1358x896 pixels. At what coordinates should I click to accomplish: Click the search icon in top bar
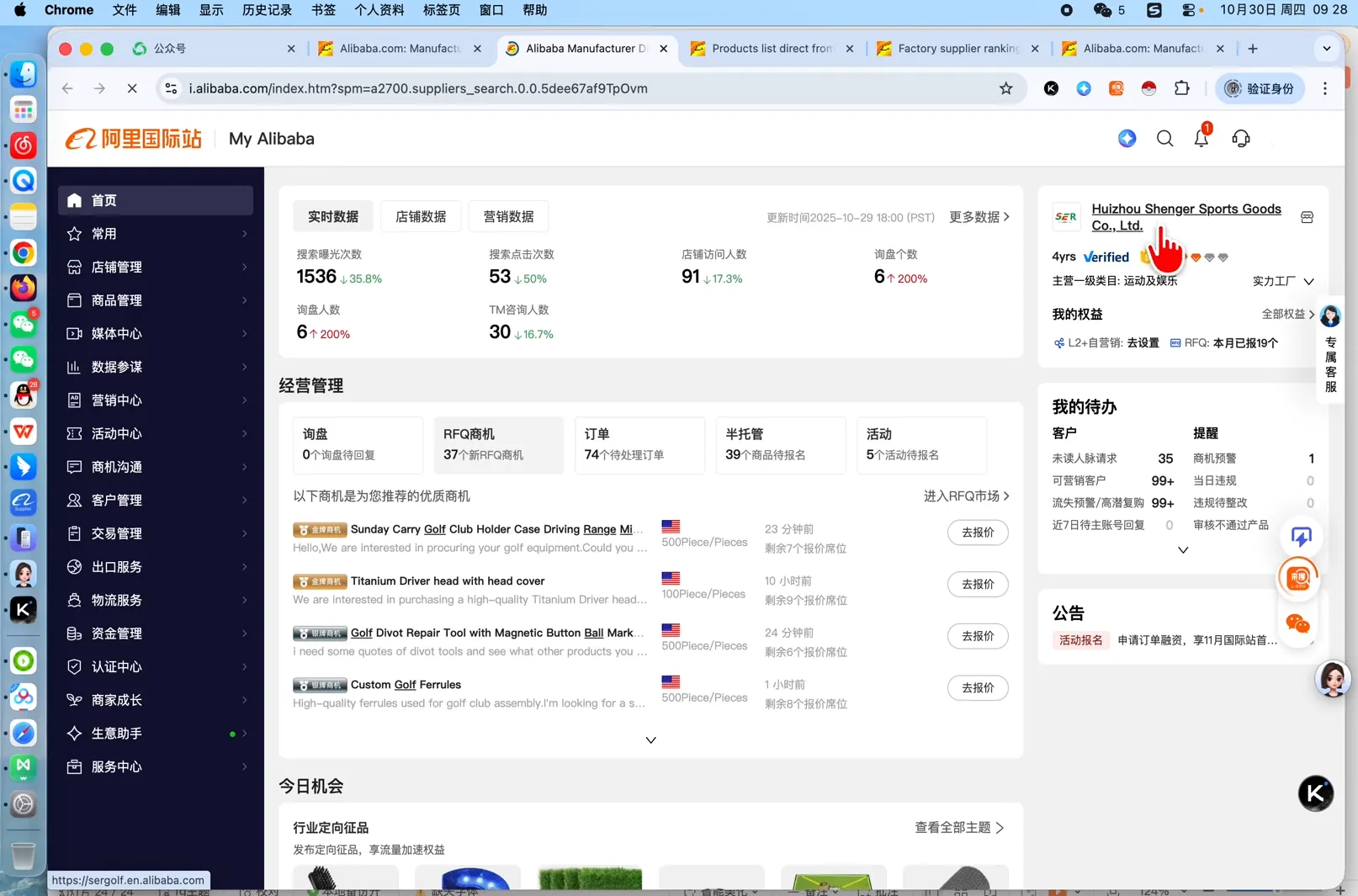[x=1164, y=138]
